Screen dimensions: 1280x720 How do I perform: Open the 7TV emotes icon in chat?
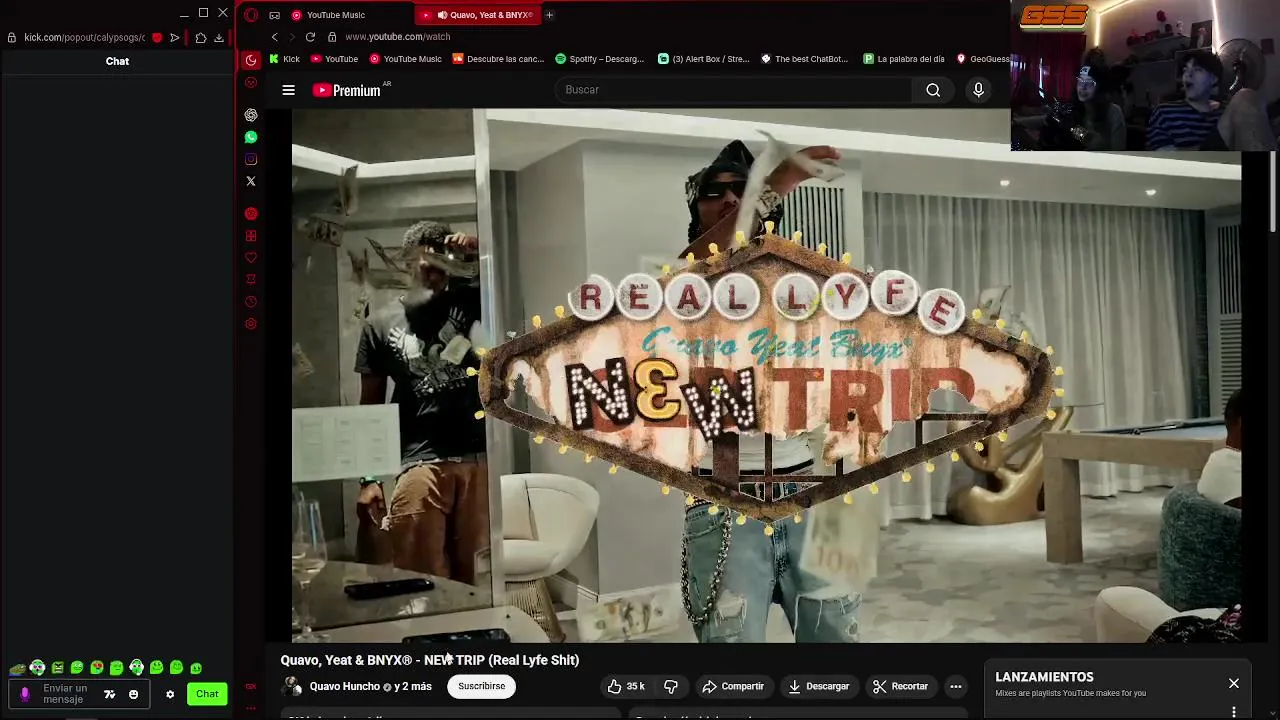[x=109, y=694]
